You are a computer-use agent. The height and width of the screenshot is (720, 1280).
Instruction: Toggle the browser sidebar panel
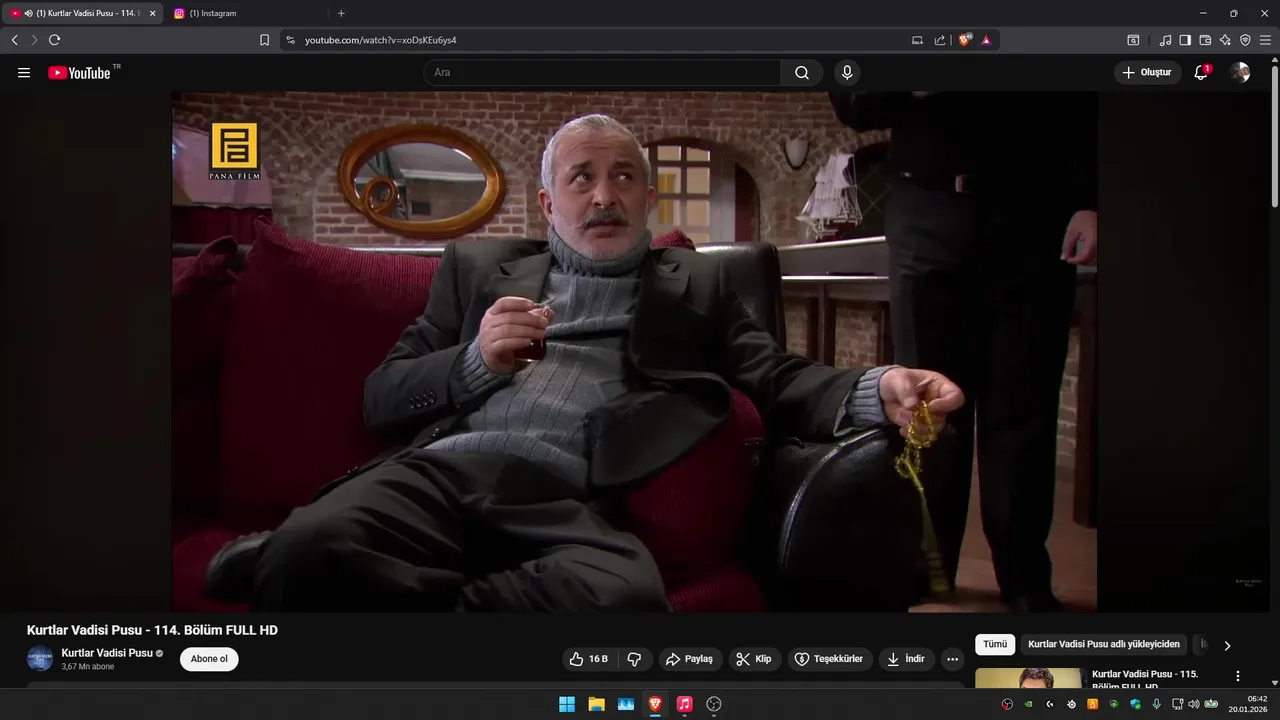click(x=1185, y=40)
